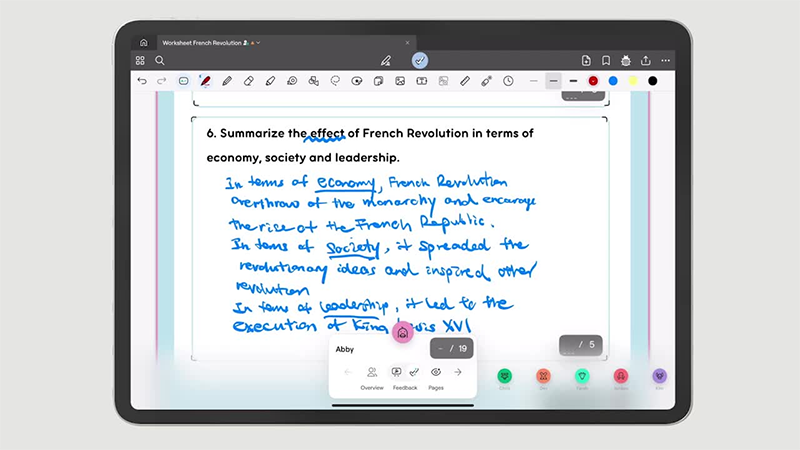Select the Shapes tool
Image resolution: width=800 pixels, height=450 pixels.
(314, 81)
